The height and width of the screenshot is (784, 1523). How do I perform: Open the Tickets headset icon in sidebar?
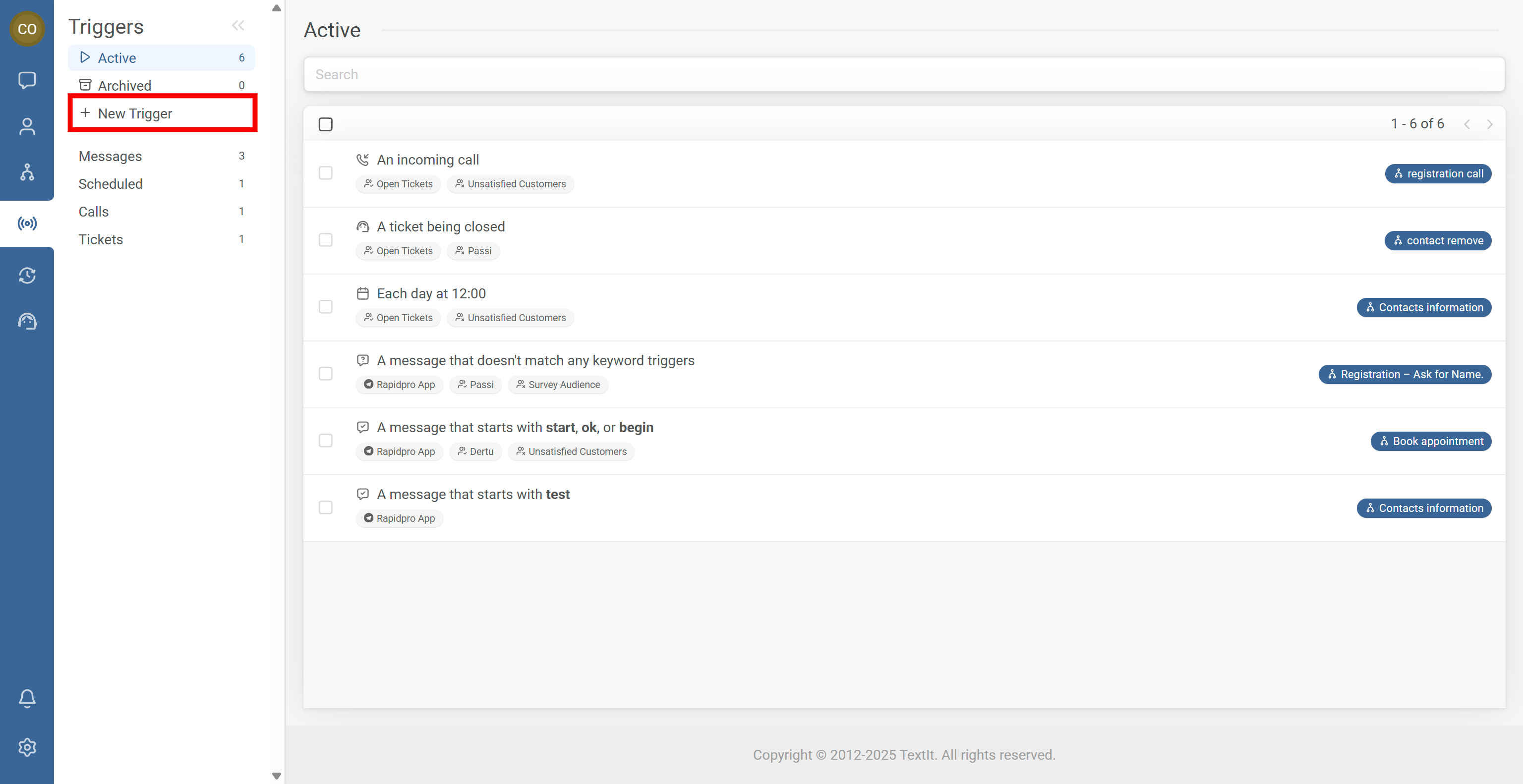point(27,322)
